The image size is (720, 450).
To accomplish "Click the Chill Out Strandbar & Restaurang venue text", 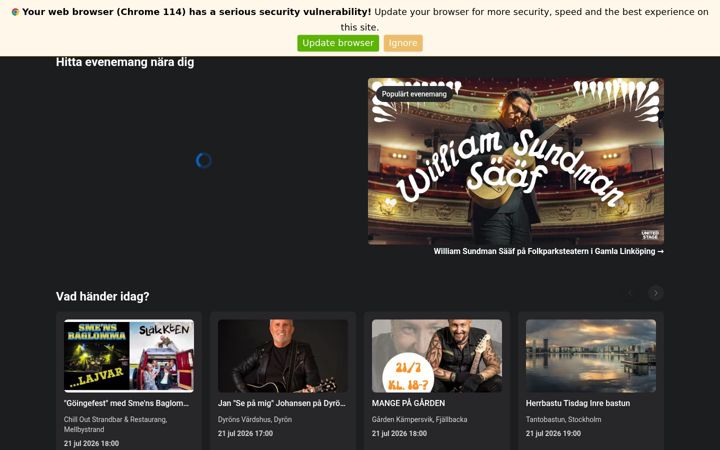I will [x=115, y=424].
